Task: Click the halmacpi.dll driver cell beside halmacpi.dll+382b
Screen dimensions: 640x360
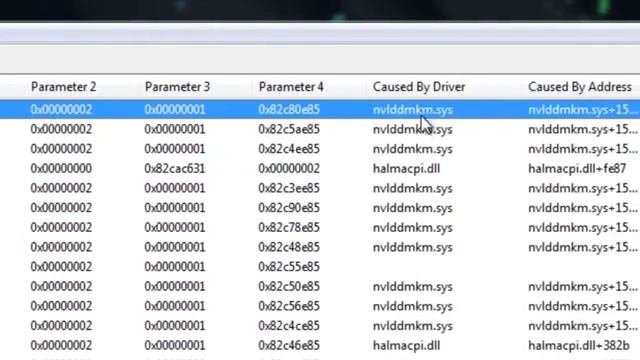Action: (406, 345)
